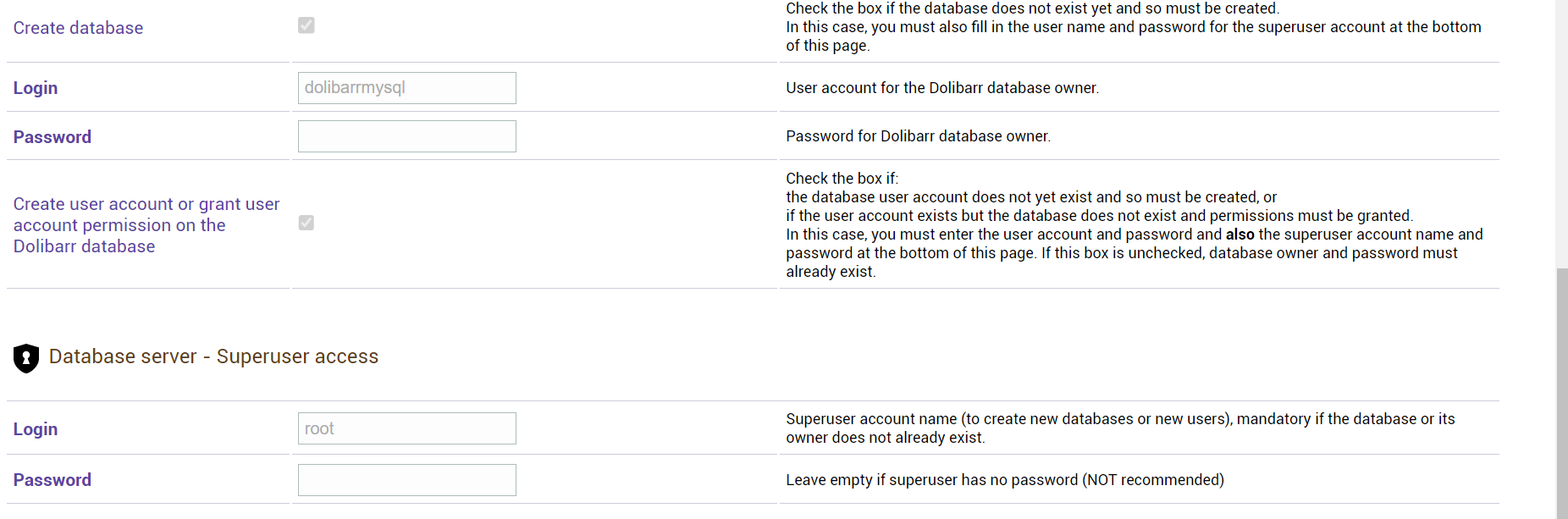Click the bold word also in description
Image resolution: width=1568 pixels, height=519 pixels.
click(1239, 235)
